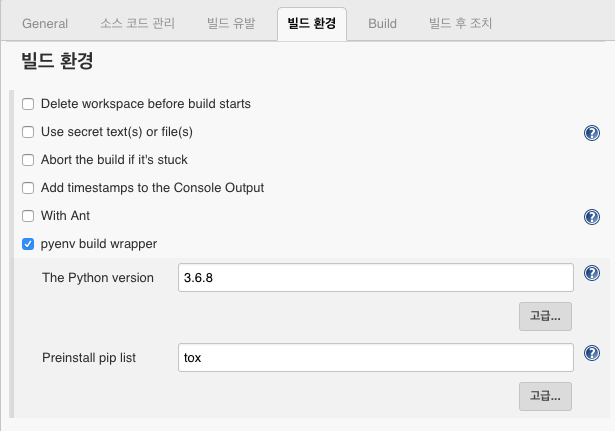Show help for The Python version field
The height and width of the screenshot is (431, 615).
(591, 273)
